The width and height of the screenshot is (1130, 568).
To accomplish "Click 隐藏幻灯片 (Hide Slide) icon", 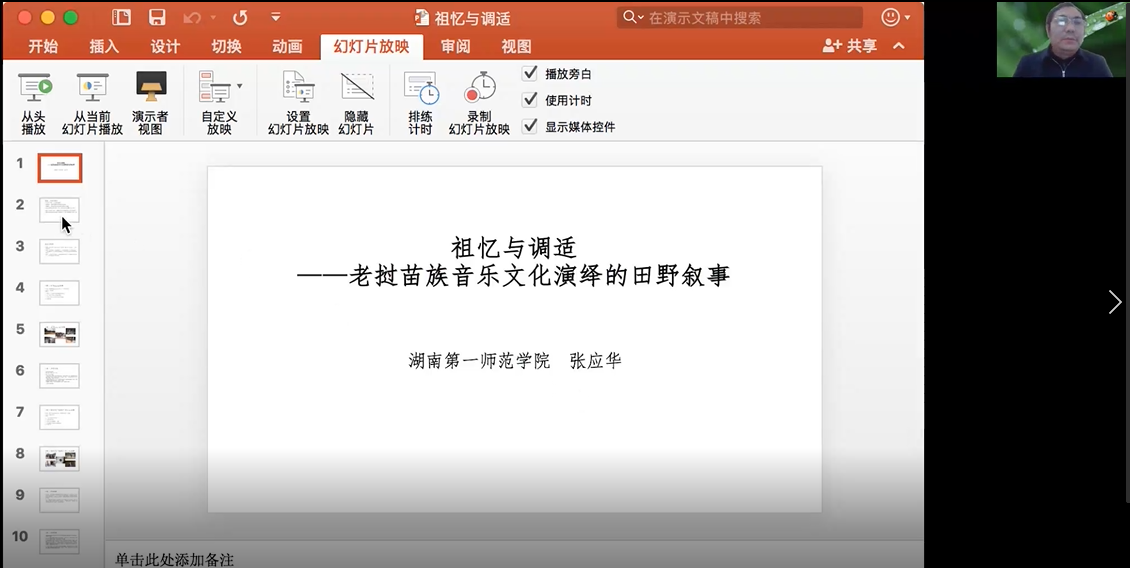I will coord(356,89).
